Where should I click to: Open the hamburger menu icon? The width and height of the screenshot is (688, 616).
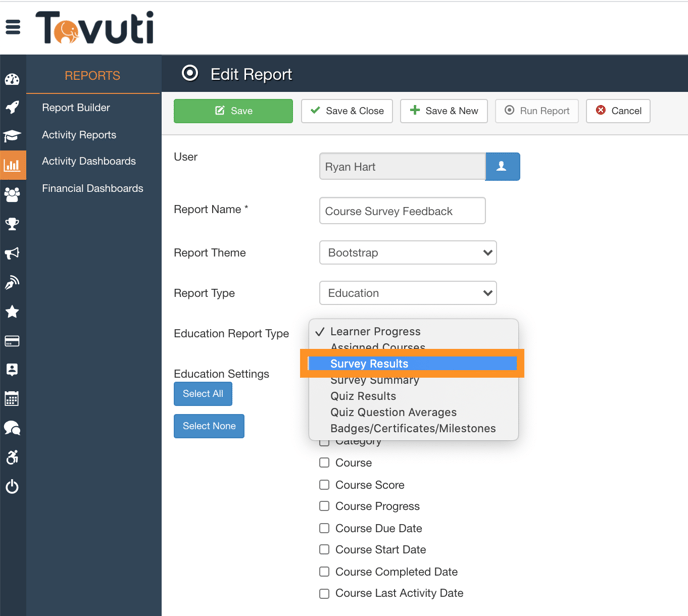[x=13, y=27]
